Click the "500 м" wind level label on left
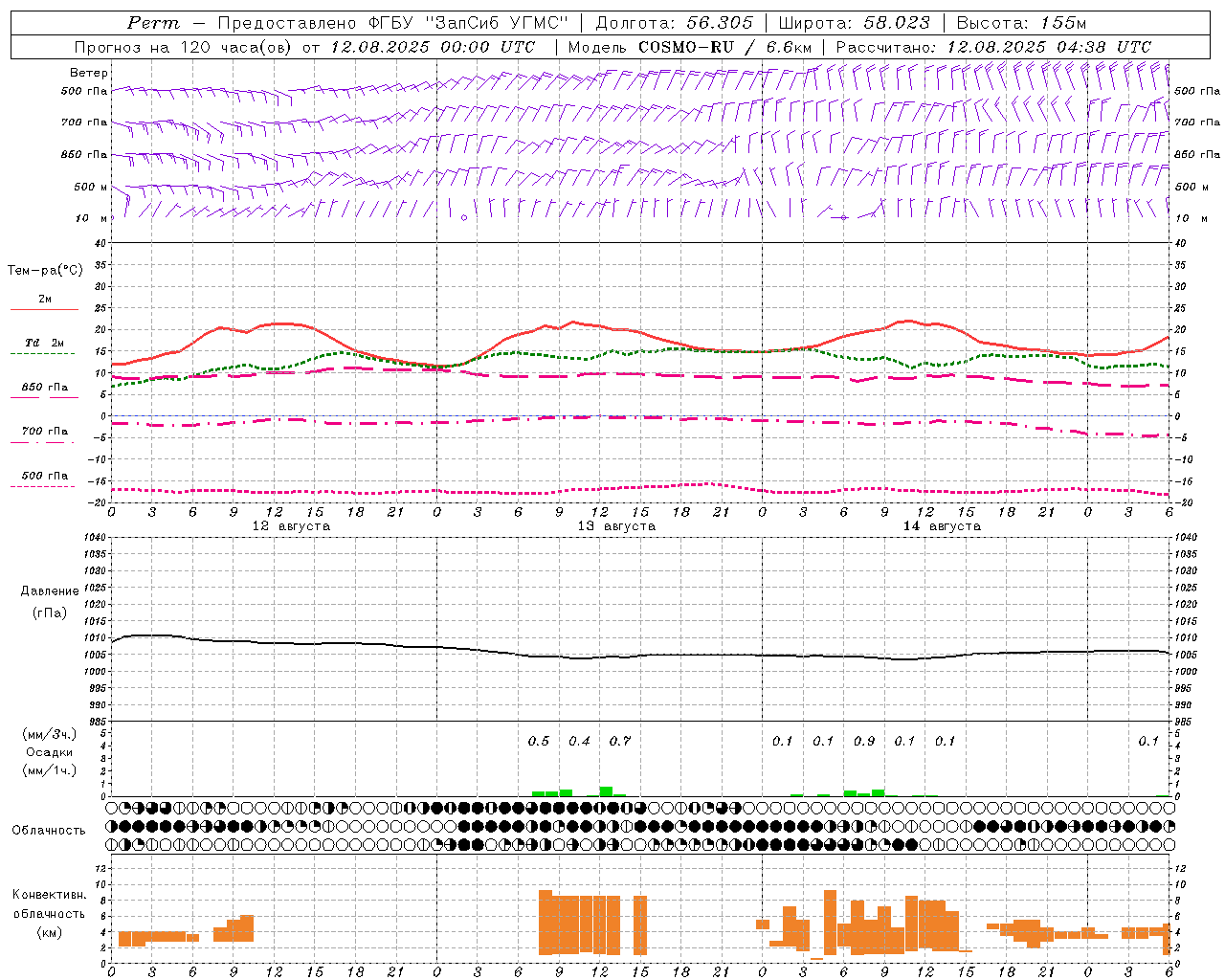The height and width of the screenshot is (980, 1225). point(91,187)
